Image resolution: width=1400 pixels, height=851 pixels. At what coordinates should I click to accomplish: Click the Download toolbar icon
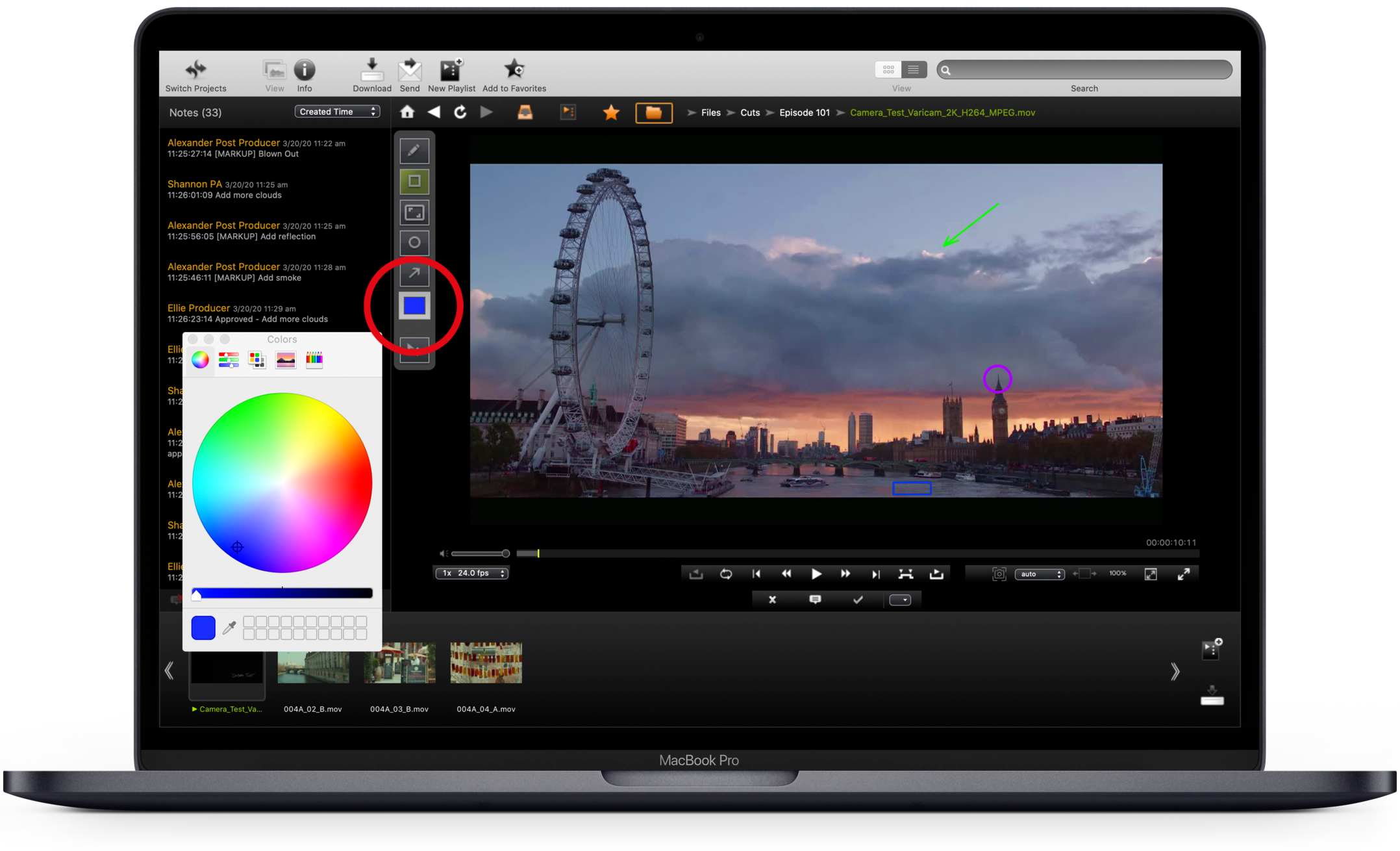371,70
